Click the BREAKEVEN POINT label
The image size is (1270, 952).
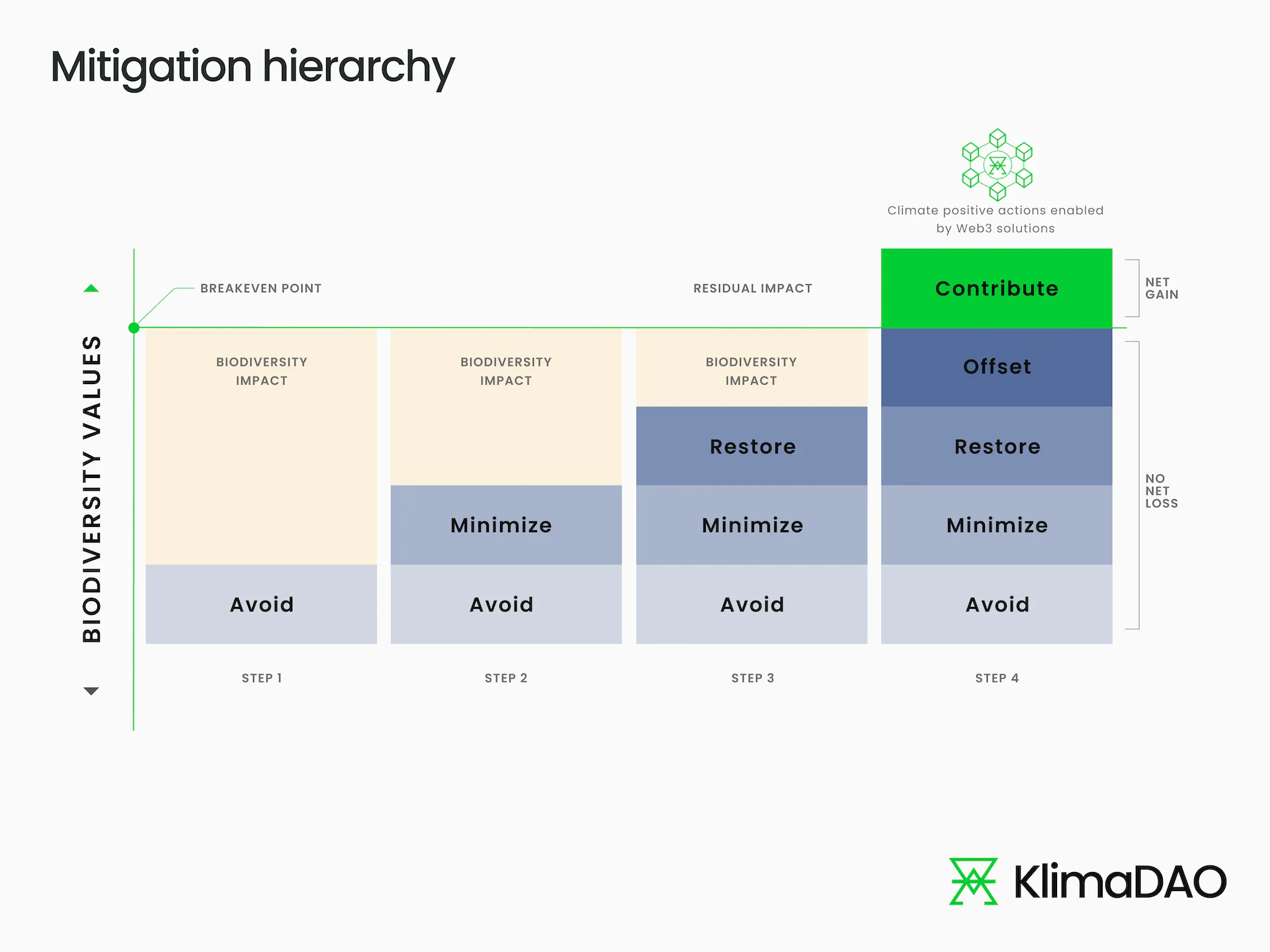click(261, 288)
